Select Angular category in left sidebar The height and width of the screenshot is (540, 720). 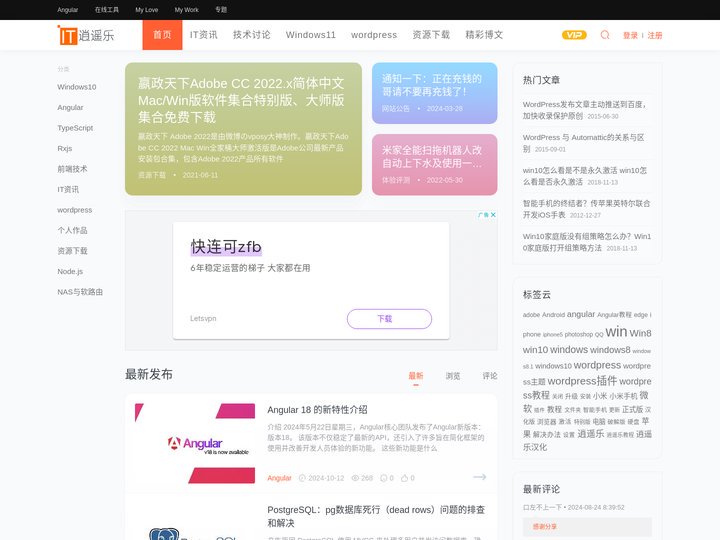(70, 107)
